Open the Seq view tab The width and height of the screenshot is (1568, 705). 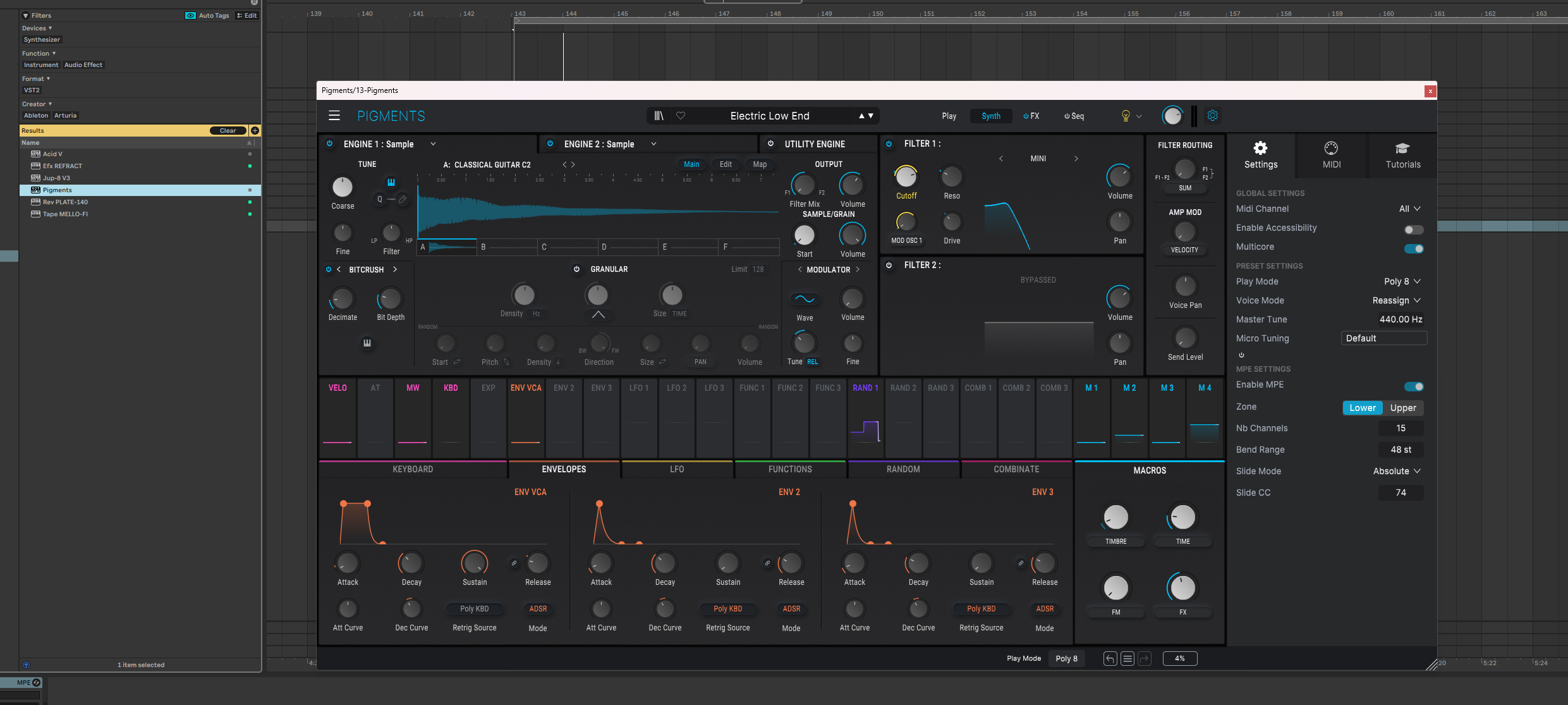click(1074, 116)
